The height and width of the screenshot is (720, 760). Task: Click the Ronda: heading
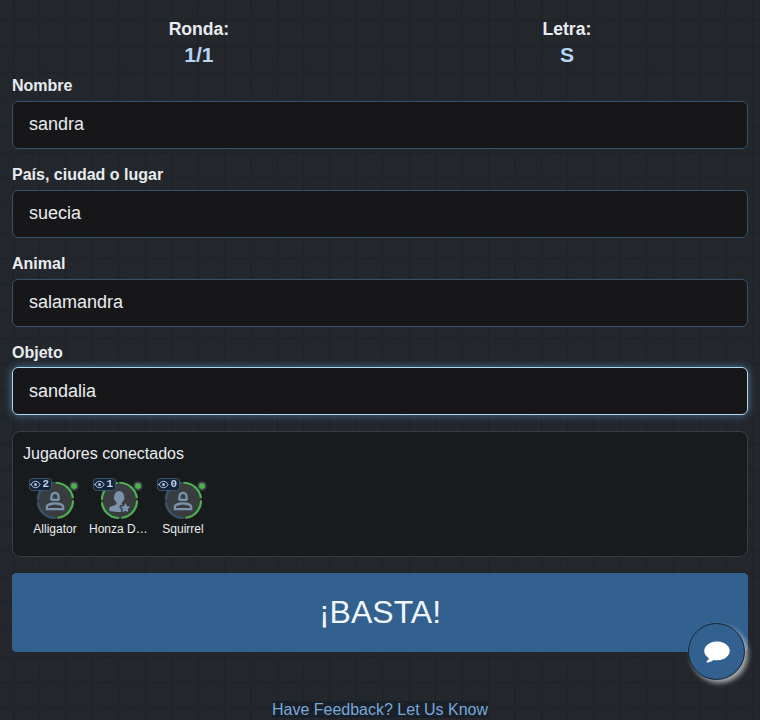point(199,29)
